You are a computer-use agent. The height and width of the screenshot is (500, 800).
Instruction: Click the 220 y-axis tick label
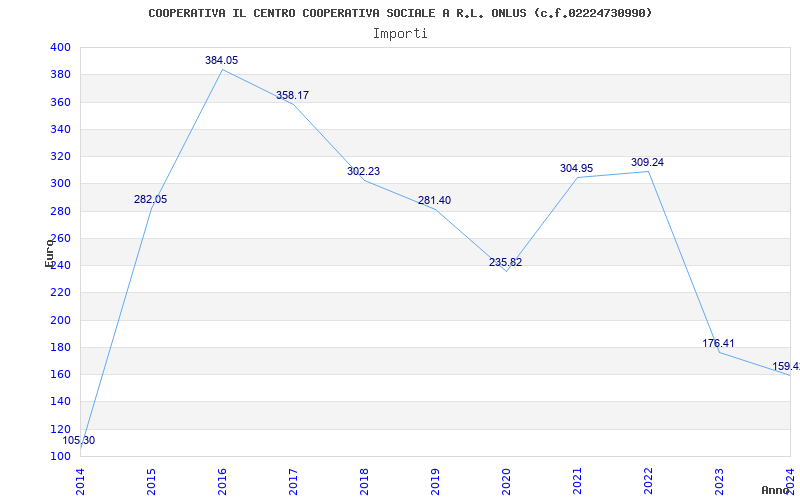click(60, 293)
